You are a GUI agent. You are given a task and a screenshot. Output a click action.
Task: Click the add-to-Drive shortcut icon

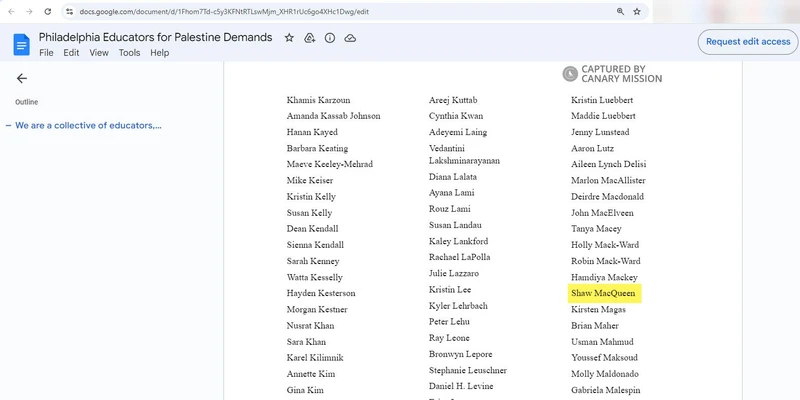tap(310, 38)
